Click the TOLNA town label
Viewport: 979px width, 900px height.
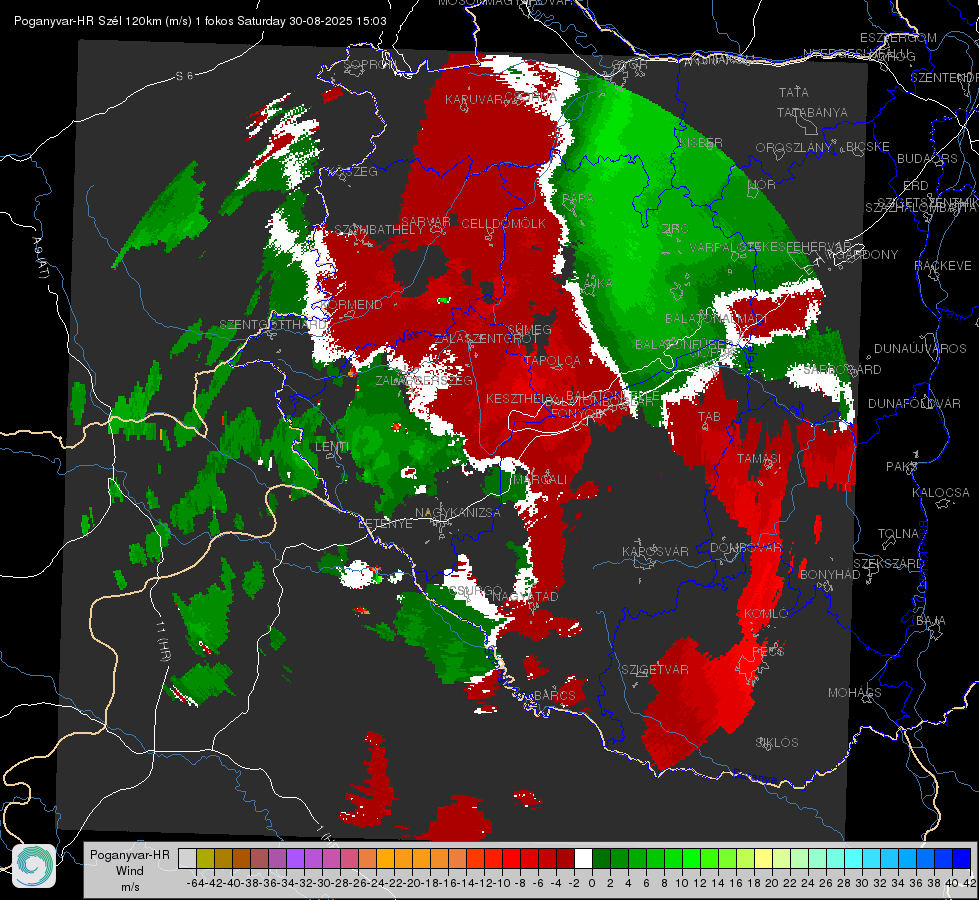[x=898, y=533]
